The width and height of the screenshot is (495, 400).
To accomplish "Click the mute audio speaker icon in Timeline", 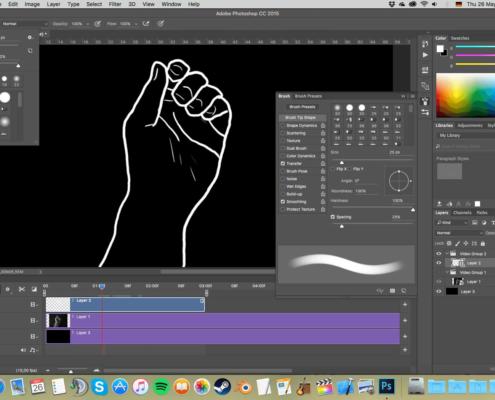I will [23, 350].
